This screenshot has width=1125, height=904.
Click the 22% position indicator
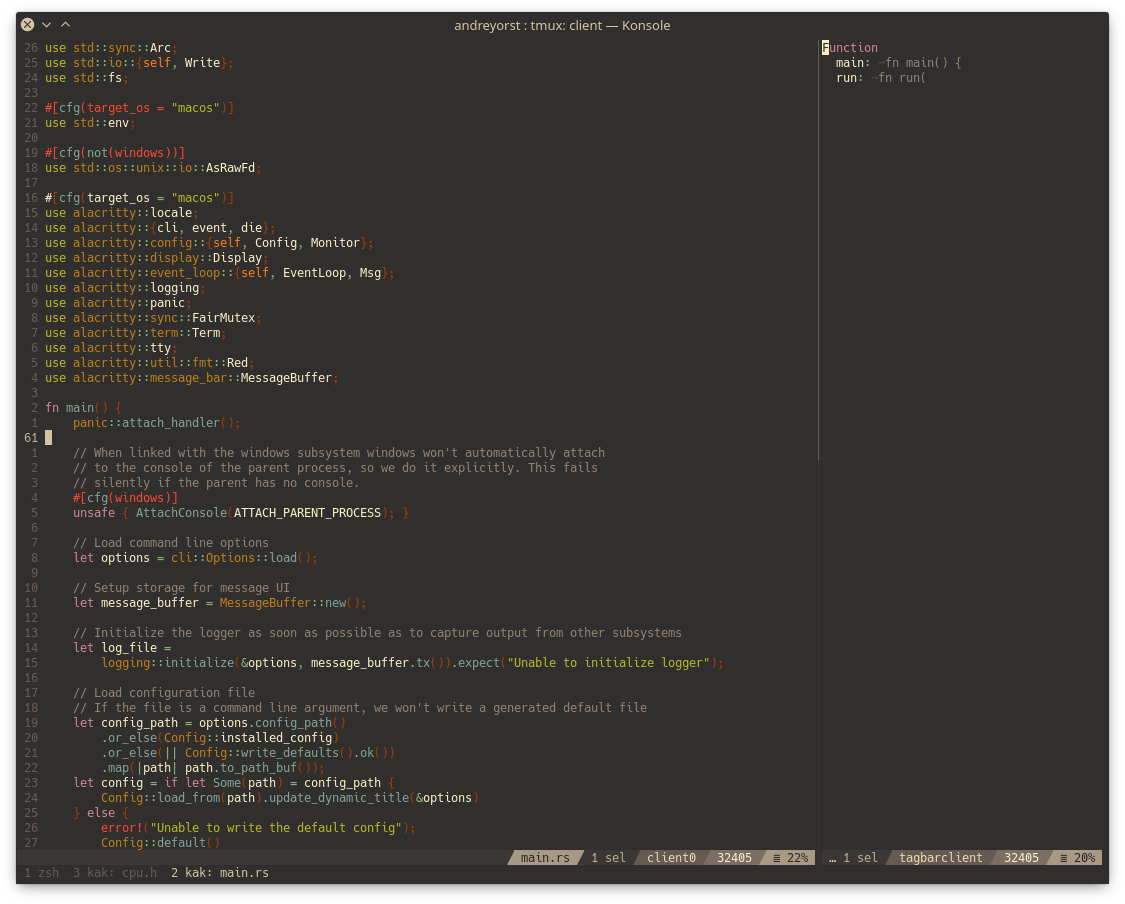coord(791,857)
